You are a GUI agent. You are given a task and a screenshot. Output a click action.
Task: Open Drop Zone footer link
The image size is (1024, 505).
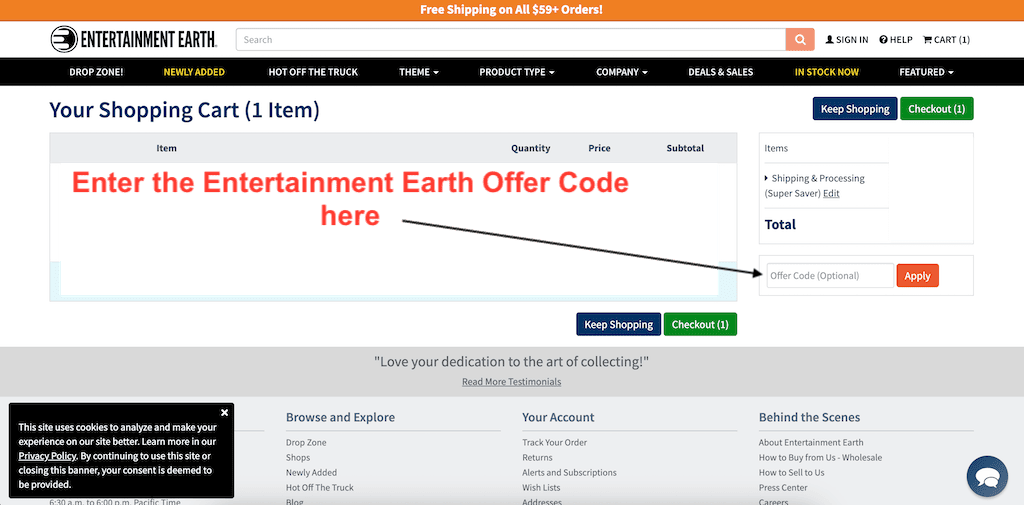306,442
